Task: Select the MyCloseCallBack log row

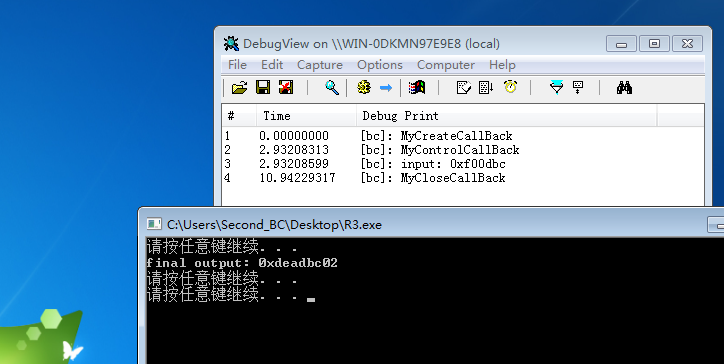Action: point(463,178)
